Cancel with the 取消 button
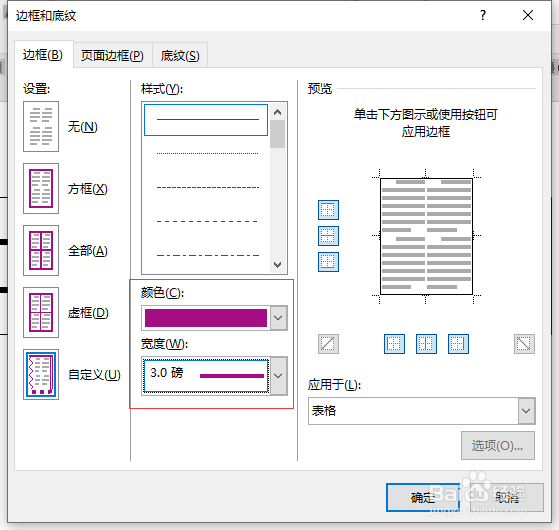 tap(507, 498)
